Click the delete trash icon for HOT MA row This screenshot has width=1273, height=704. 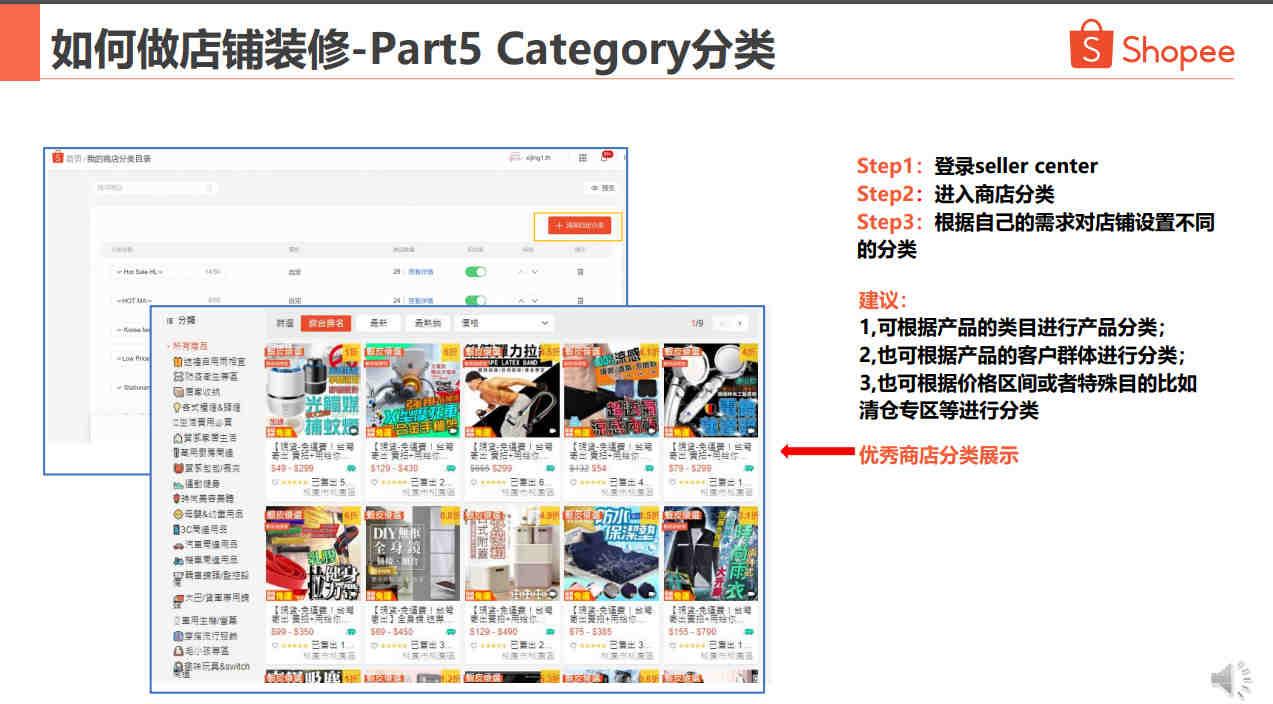coord(580,300)
